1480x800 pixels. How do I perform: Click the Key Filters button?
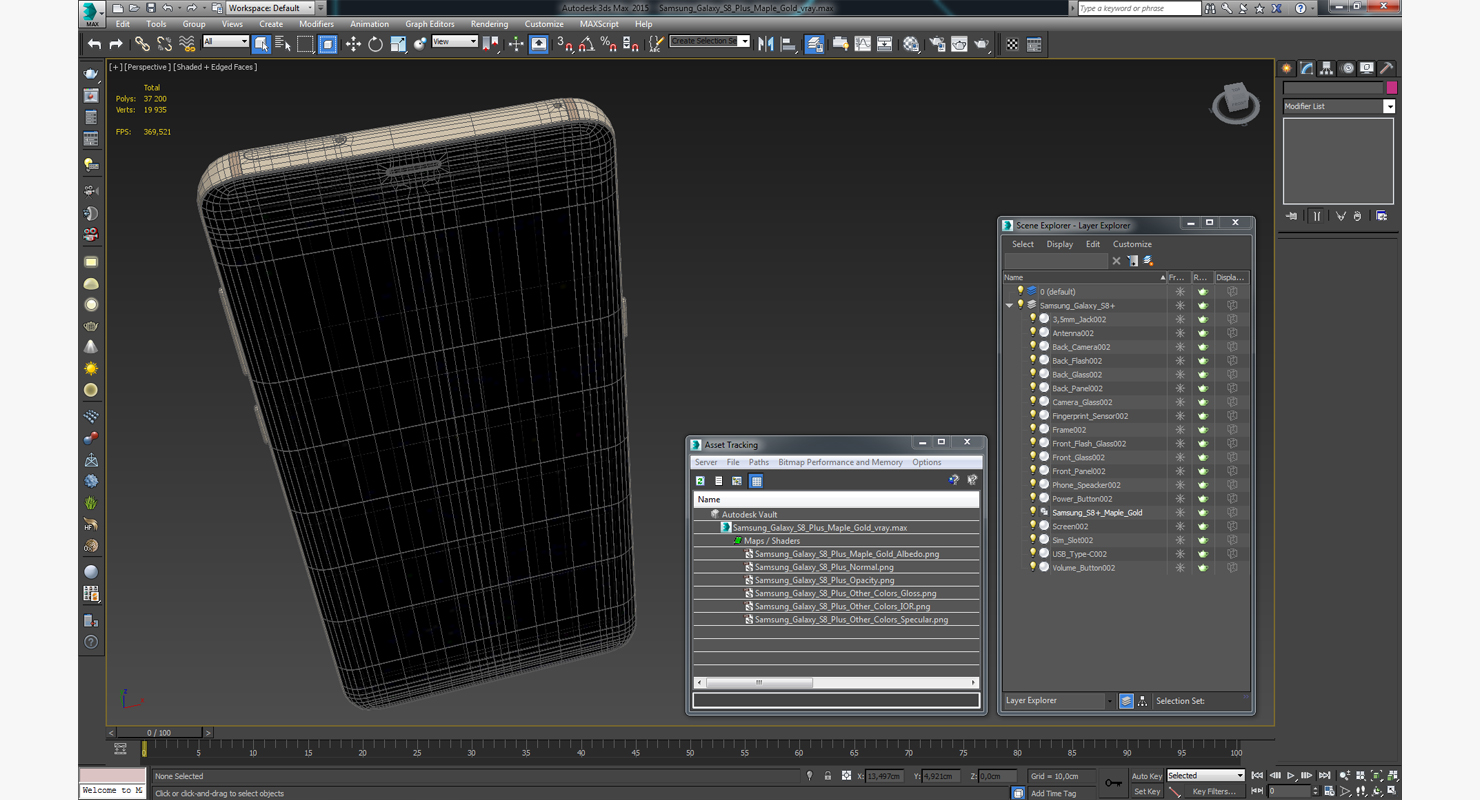[x=1214, y=792]
